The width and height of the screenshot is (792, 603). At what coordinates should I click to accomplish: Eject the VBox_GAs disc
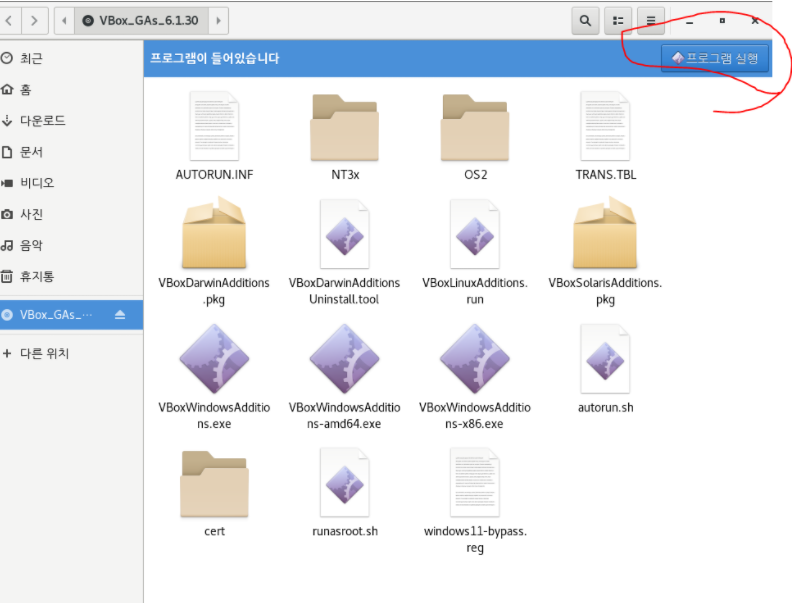(x=120, y=315)
